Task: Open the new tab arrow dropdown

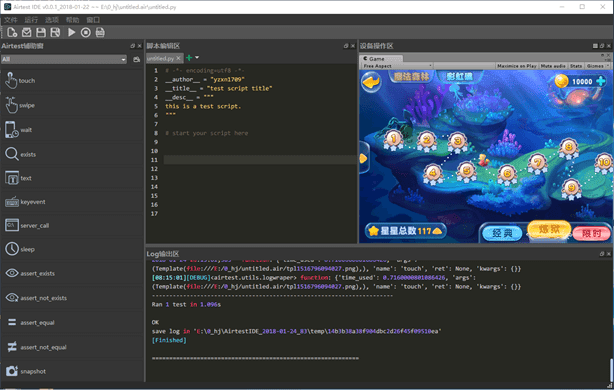Action: (197, 58)
